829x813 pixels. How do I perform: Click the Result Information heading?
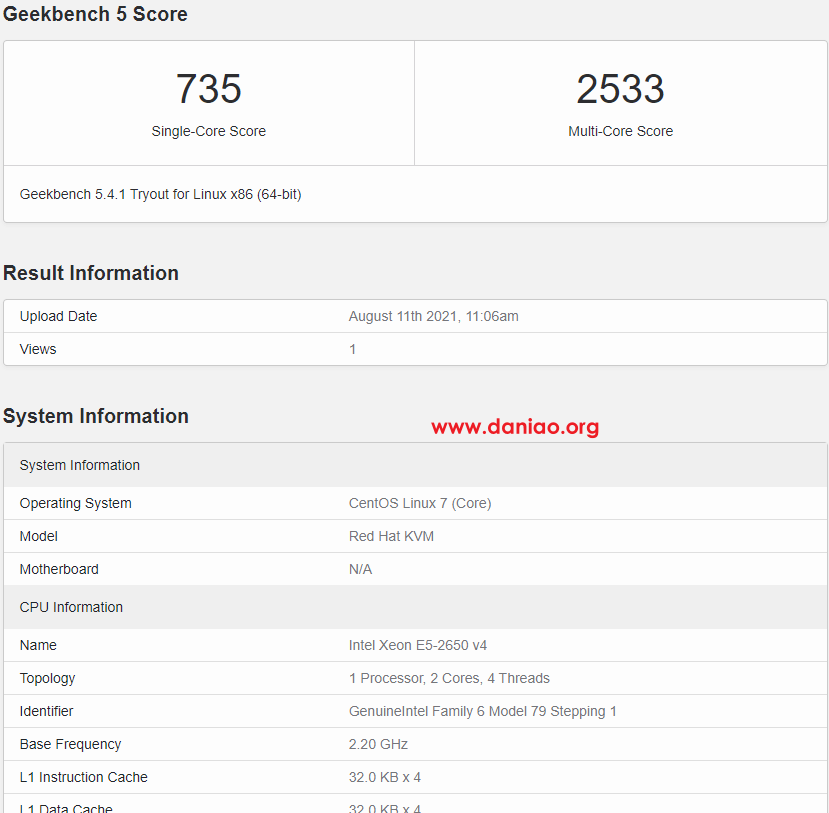pos(91,273)
